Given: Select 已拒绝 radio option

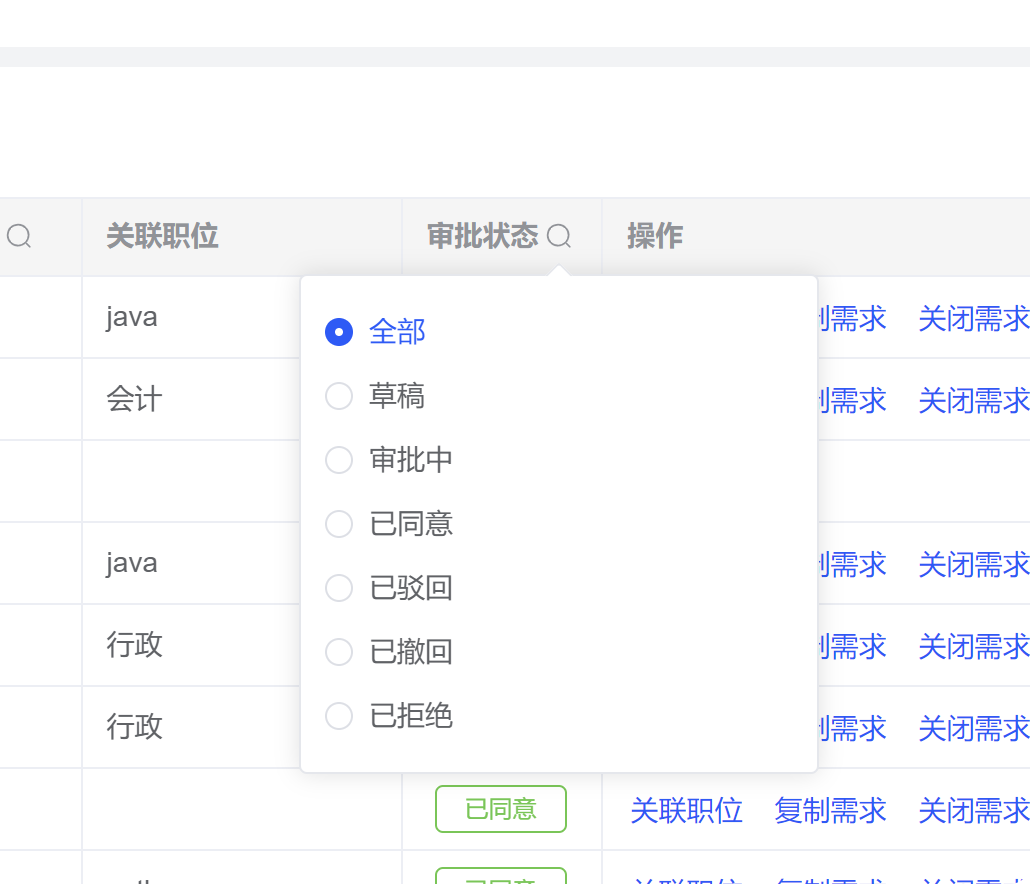Looking at the screenshot, I should (x=339, y=716).
